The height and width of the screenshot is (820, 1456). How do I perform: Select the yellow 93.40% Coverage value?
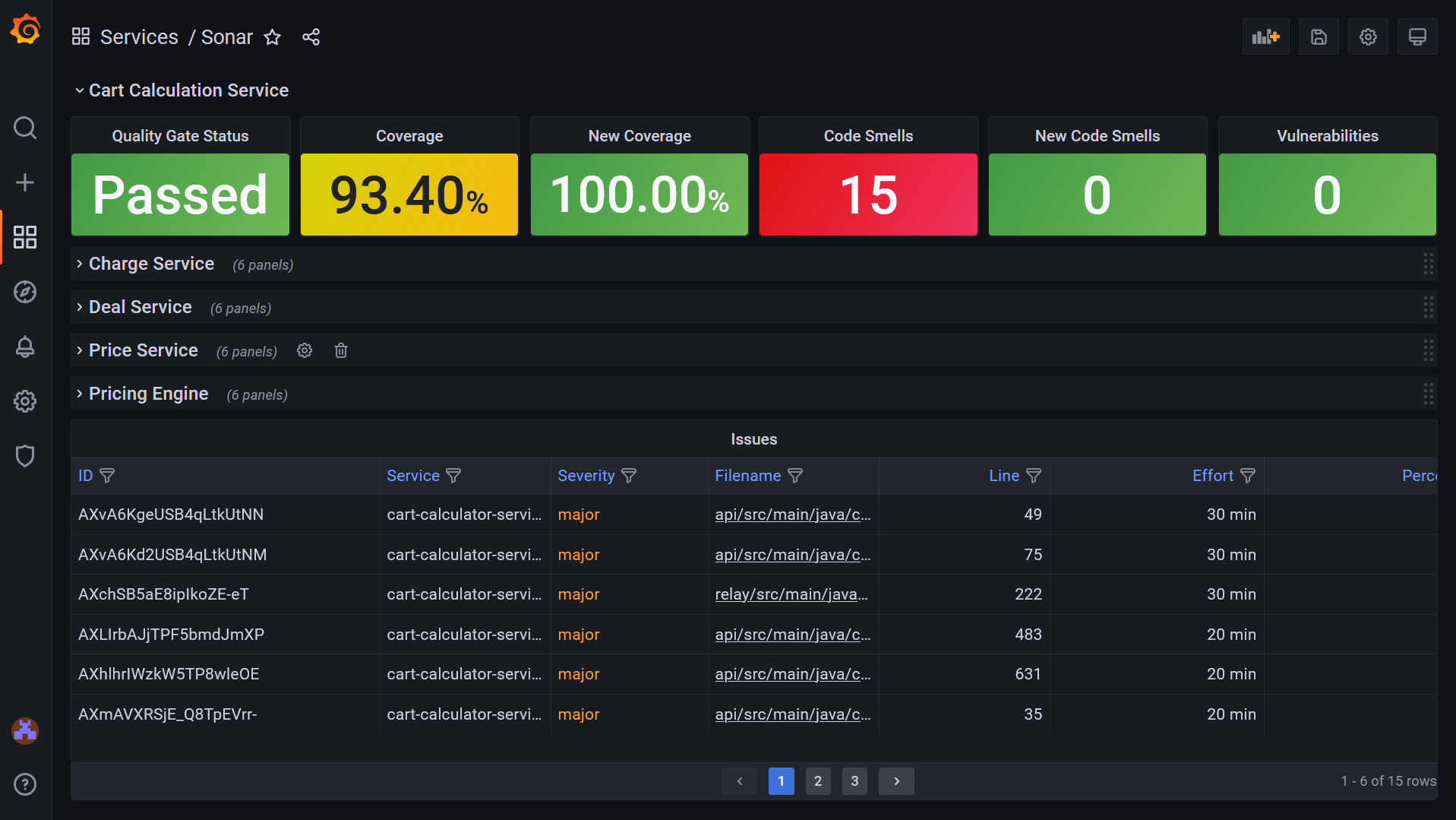[x=409, y=195]
